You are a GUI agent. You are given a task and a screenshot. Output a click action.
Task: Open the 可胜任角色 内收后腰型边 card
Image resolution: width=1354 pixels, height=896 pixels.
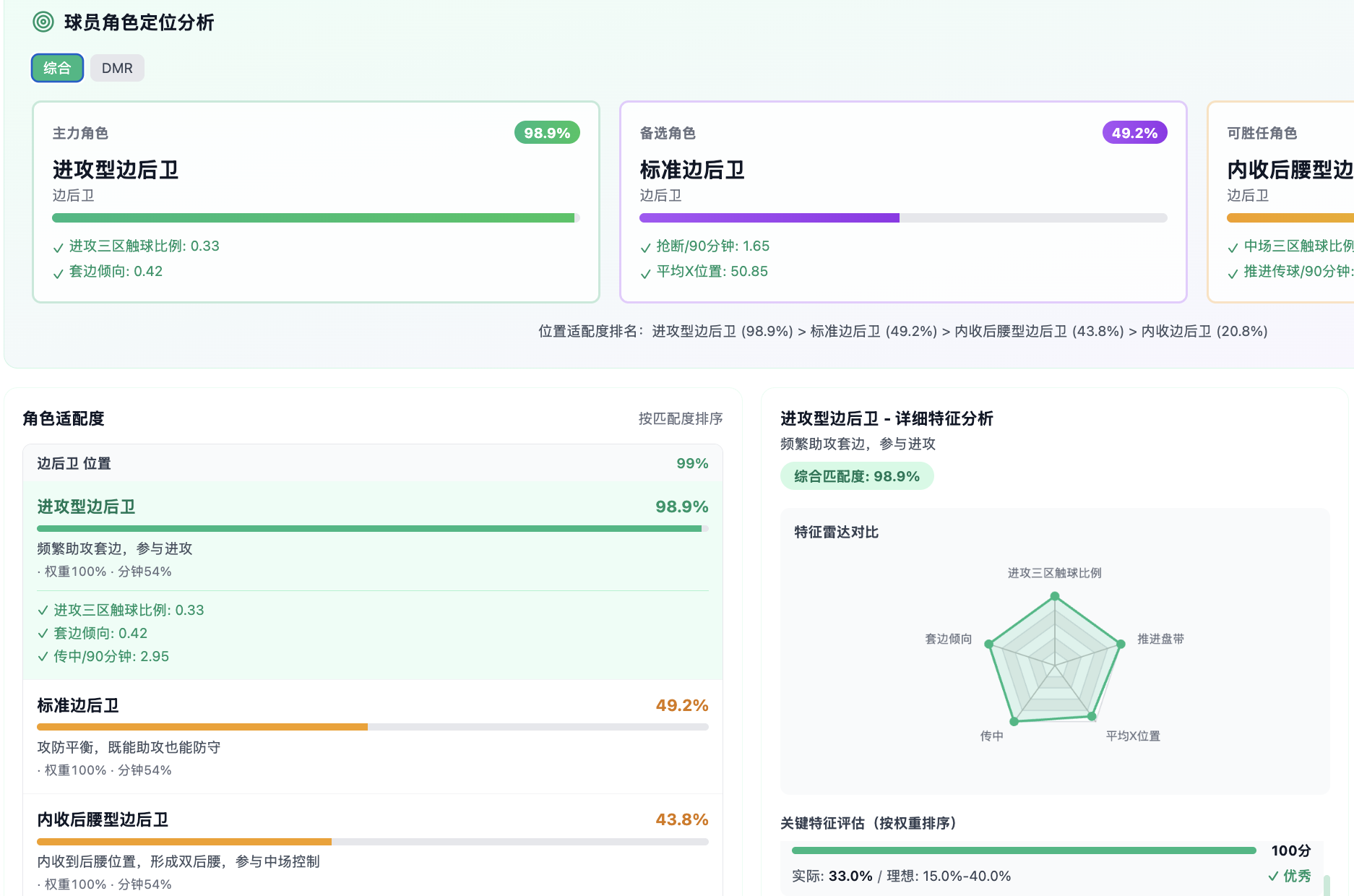click(1281, 202)
